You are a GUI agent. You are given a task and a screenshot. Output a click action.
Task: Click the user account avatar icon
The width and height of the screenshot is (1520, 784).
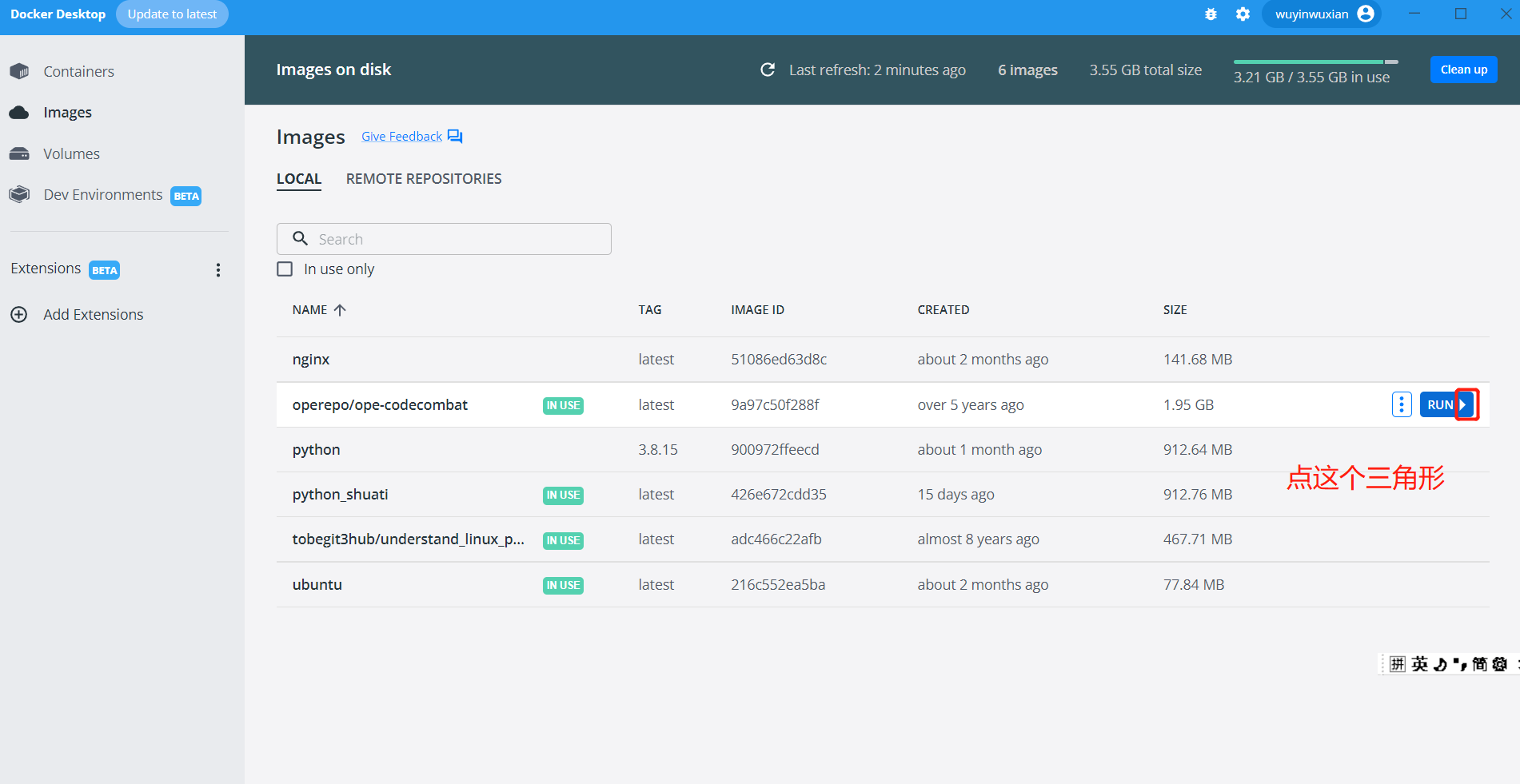click(1366, 14)
